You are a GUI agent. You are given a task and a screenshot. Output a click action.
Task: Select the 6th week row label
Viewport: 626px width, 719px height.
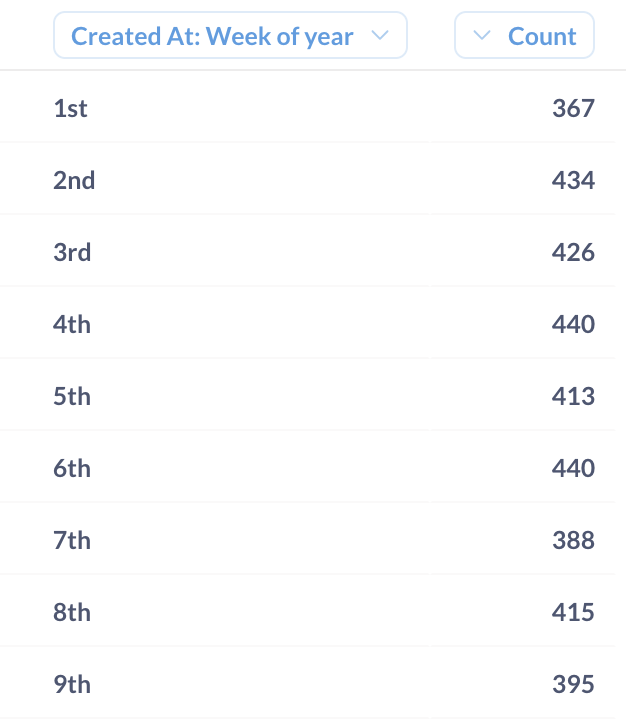pyautogui.click(x=72, y=468)
